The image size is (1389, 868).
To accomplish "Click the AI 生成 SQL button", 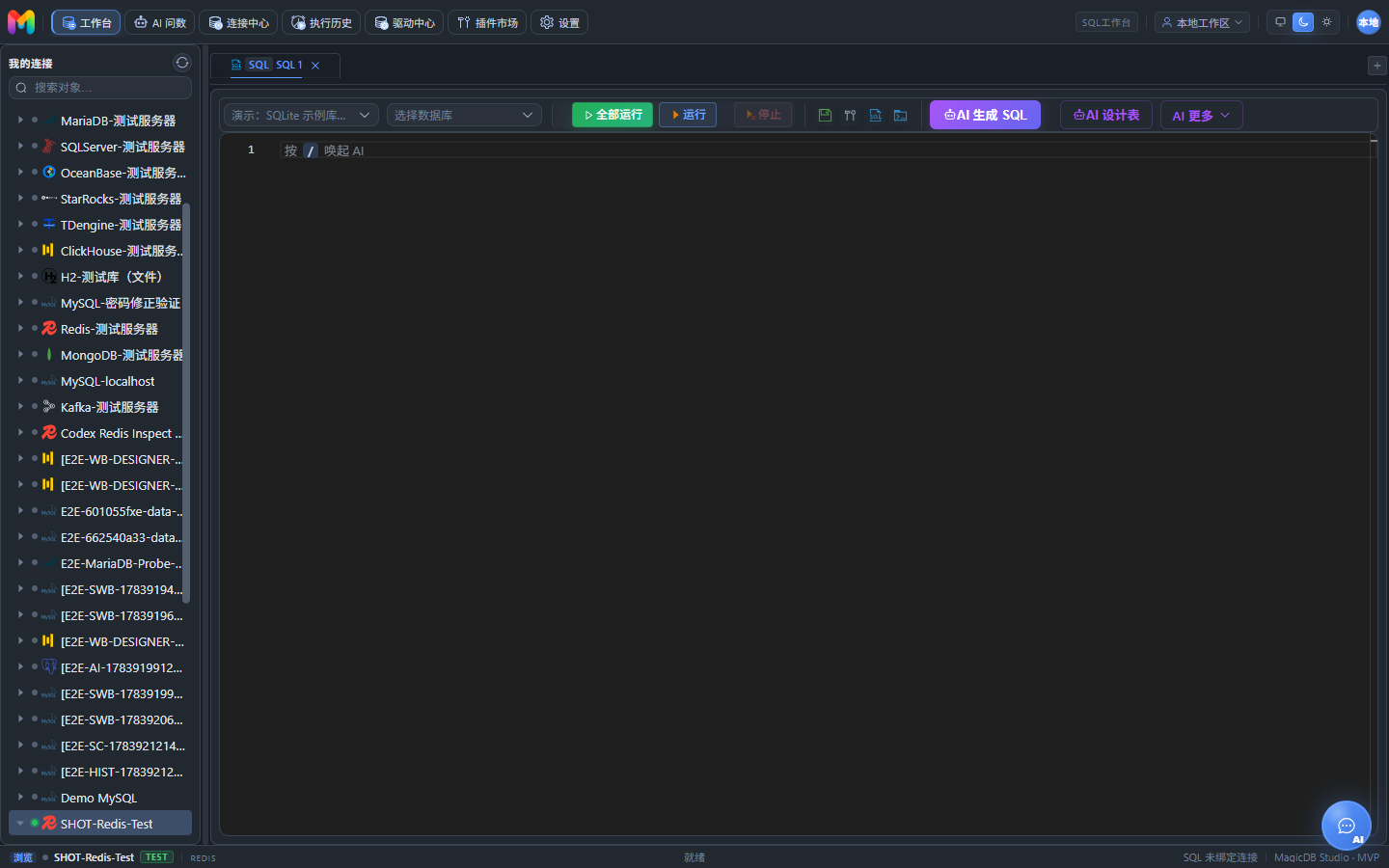I will pyautogui.click(x=985, y=115).
